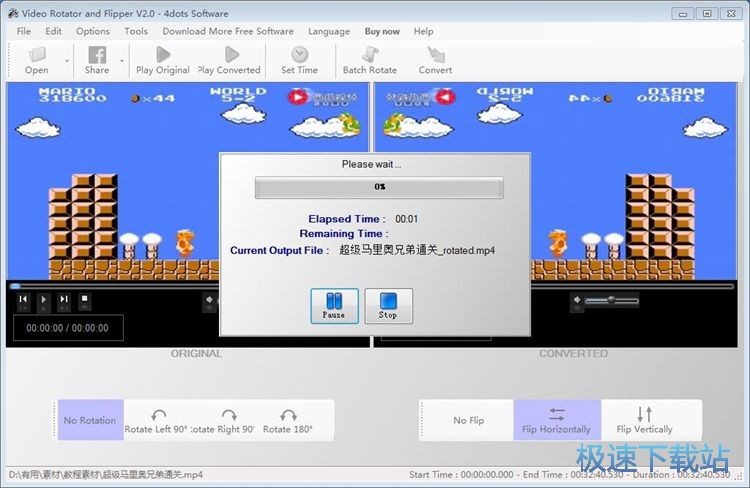Click the Elapsed Time 00:01 value
The width and height of the screenshot is (750, 488).
pyautogui.click(x=407, y=219)
